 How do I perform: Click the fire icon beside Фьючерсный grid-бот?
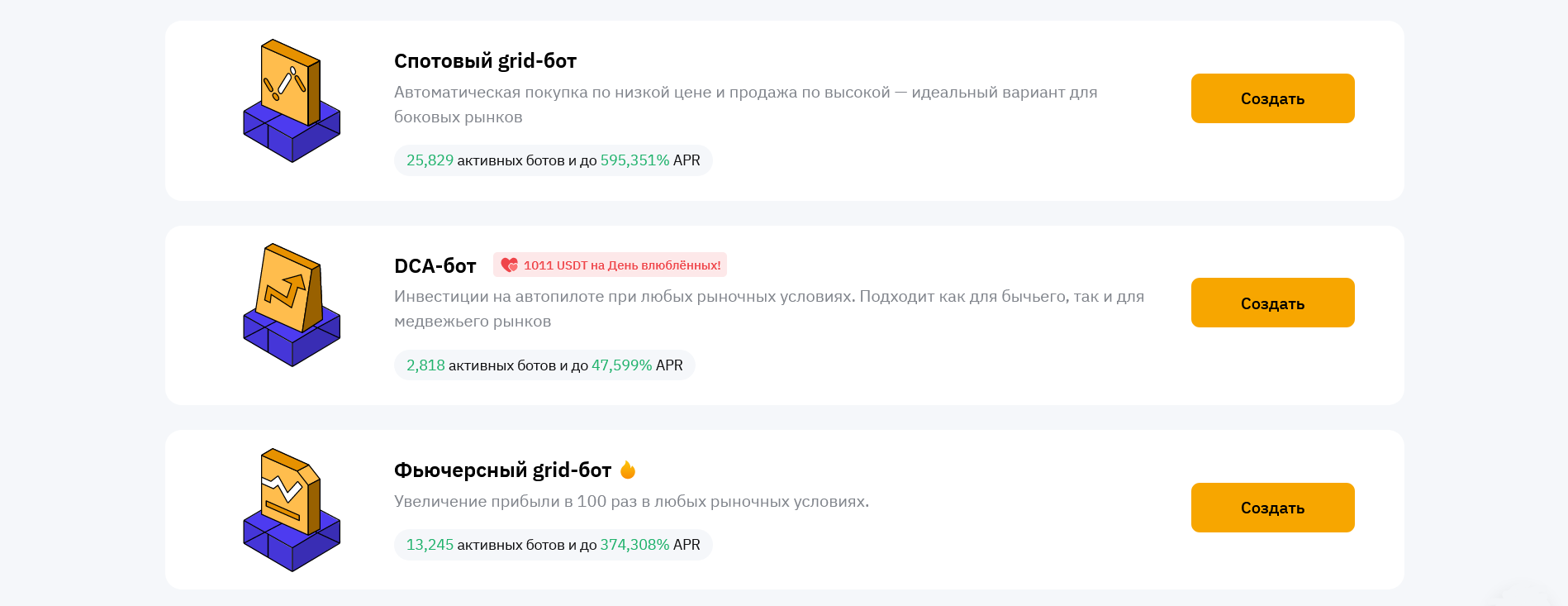(628, 470)
